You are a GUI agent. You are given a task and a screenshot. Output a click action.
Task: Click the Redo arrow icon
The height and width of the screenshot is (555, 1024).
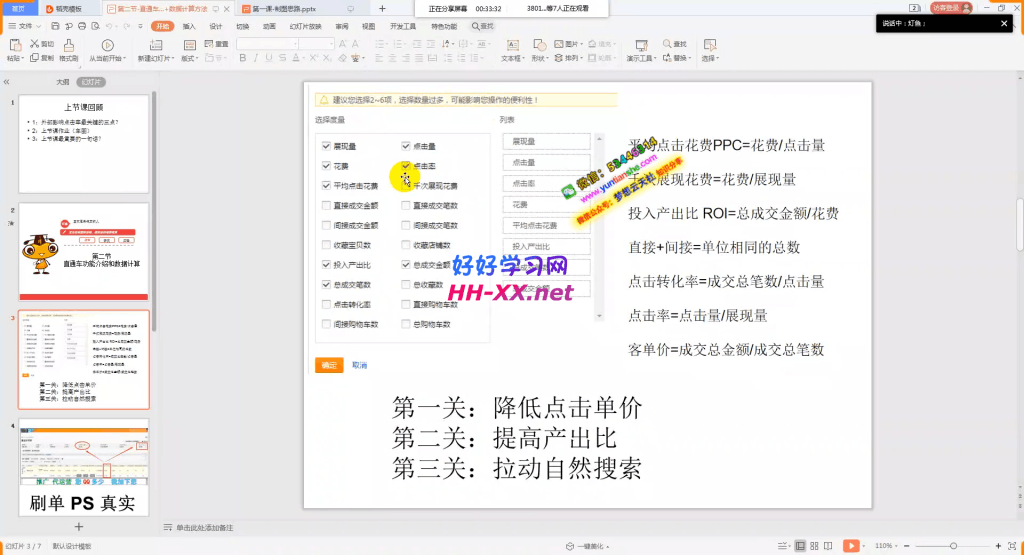click(x=126, y=26)
